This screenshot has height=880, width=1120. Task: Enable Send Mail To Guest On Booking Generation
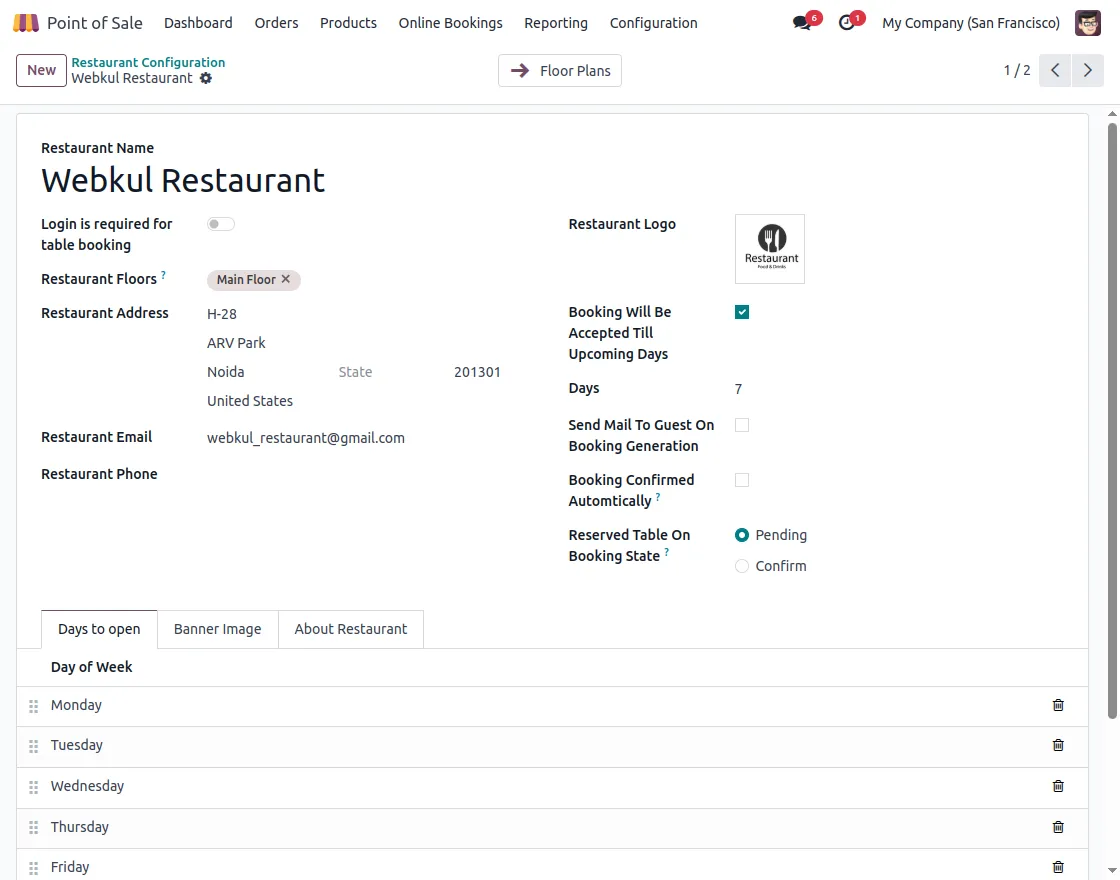click(742, 425)
